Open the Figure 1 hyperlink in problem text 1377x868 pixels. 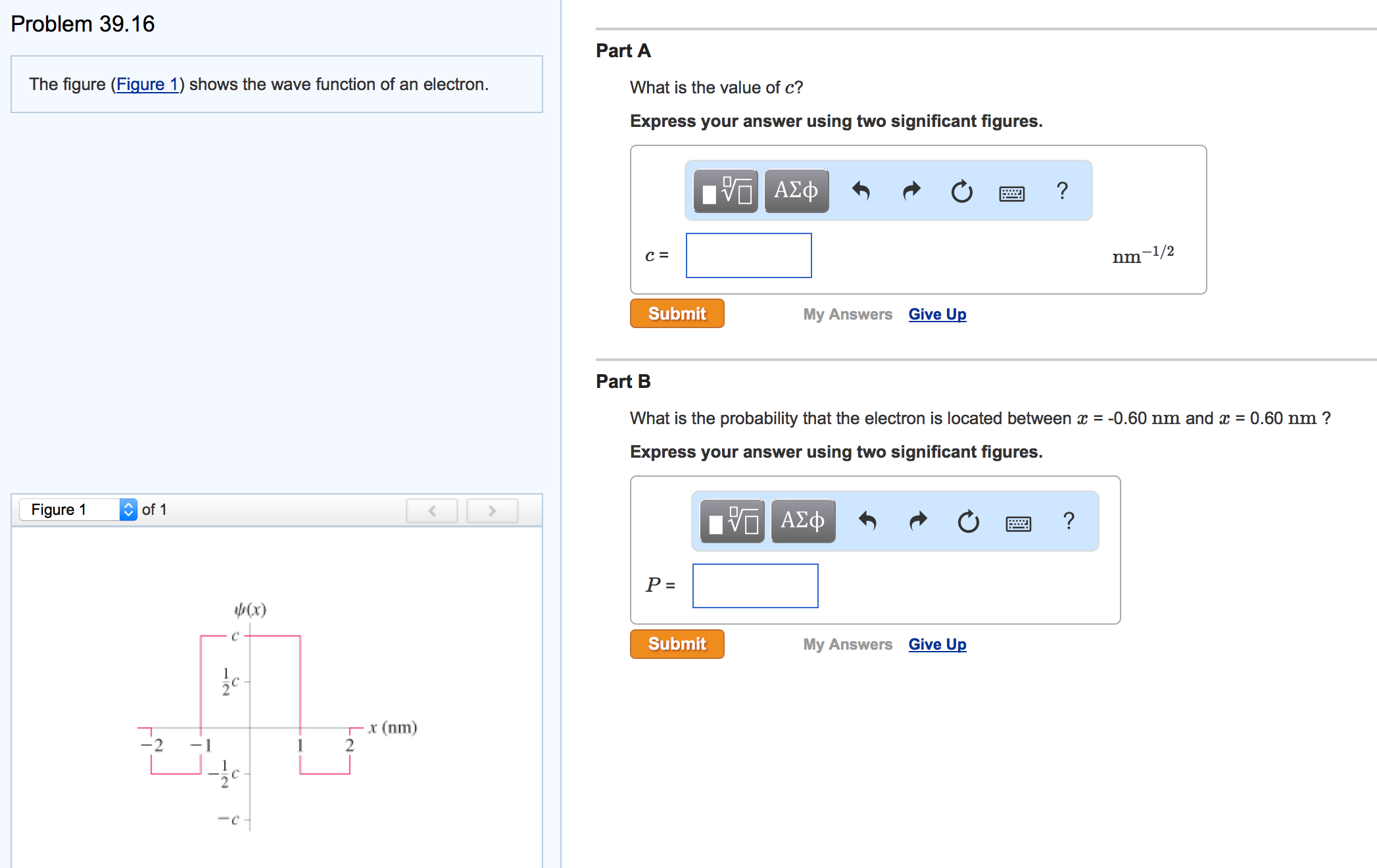point(147,84)
